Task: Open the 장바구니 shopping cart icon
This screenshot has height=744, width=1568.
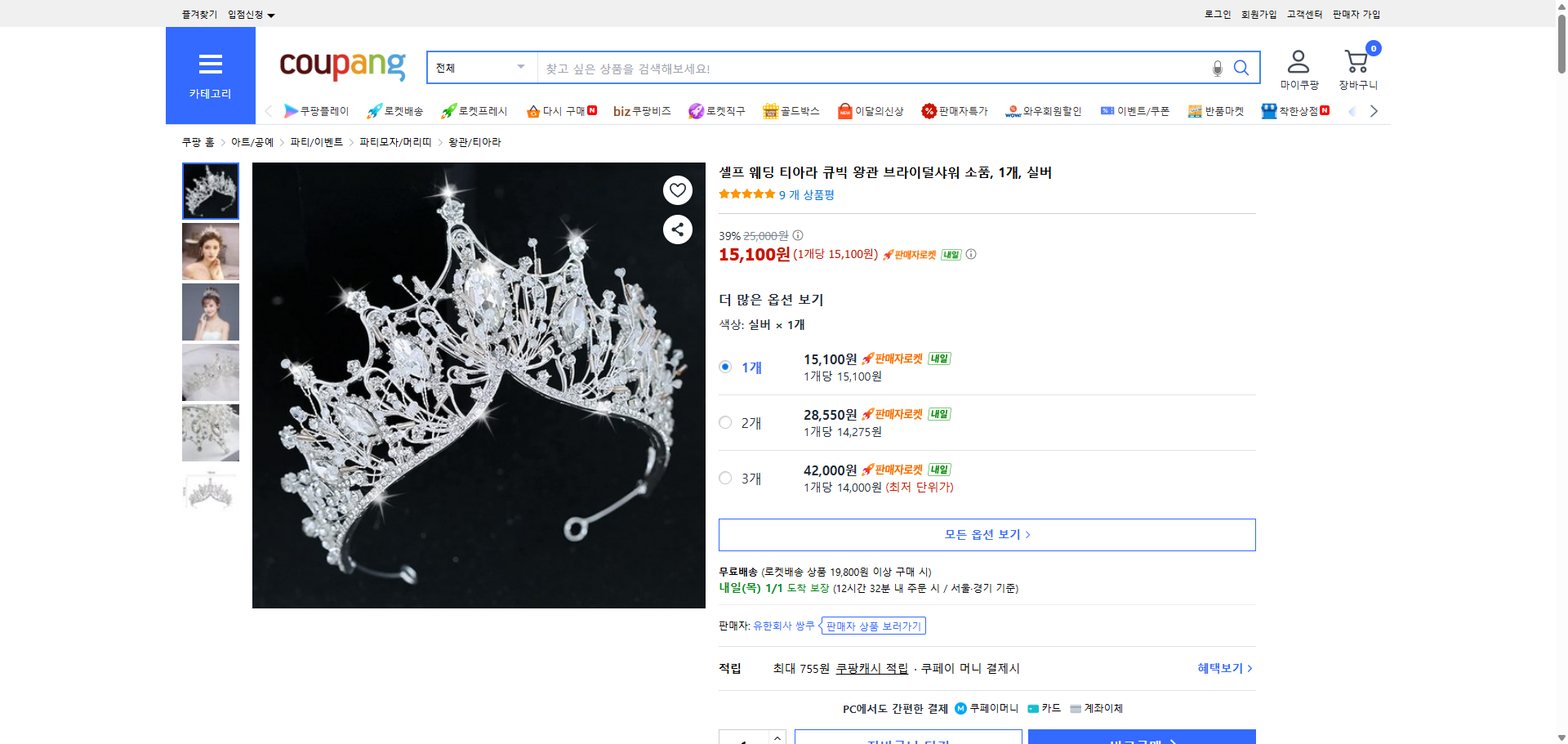Action: click(x=1357, y=59)
